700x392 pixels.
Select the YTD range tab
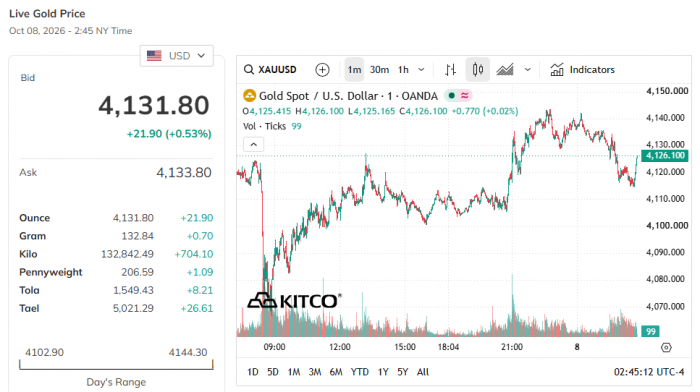(x=359, y=372)
